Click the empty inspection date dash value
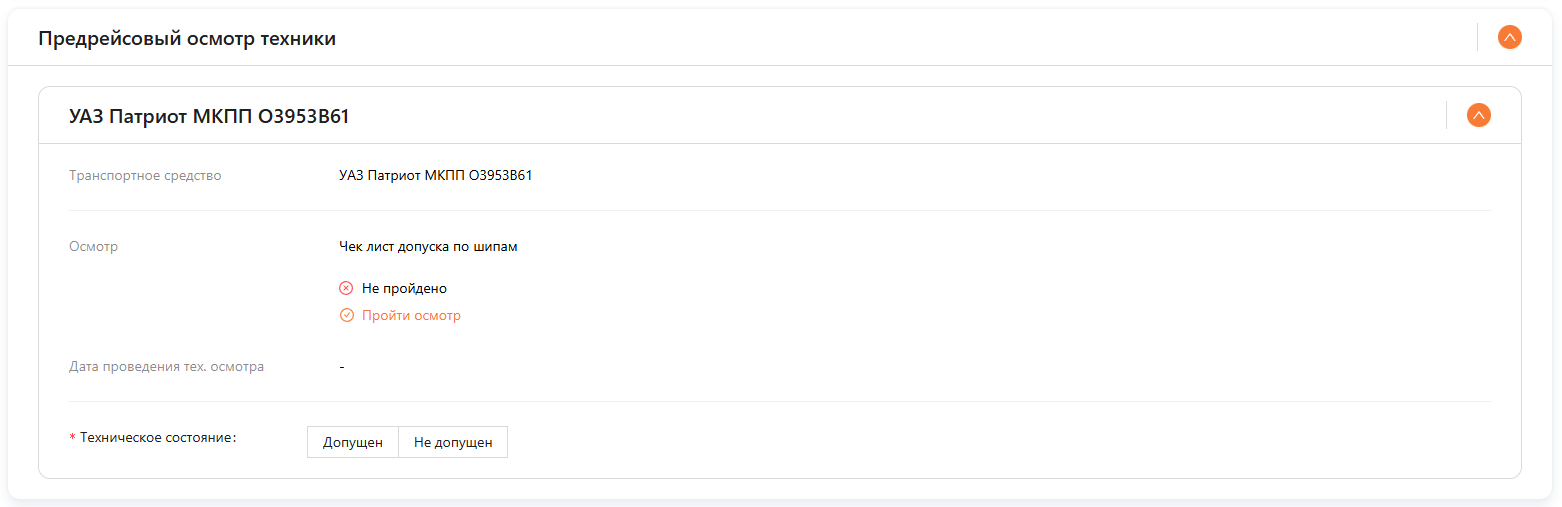 pos(342,366)
